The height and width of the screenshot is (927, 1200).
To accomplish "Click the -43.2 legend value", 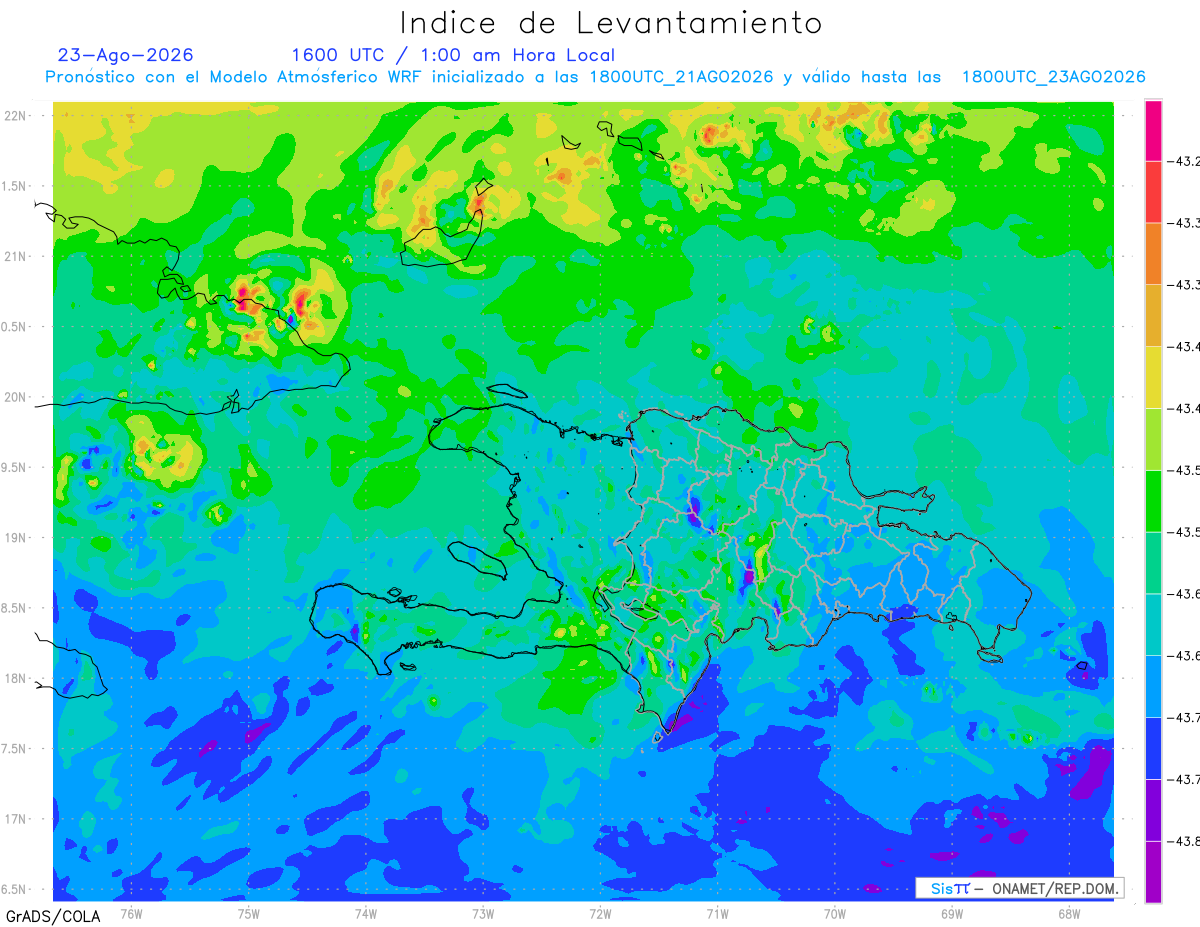I will coord(1185,161).
